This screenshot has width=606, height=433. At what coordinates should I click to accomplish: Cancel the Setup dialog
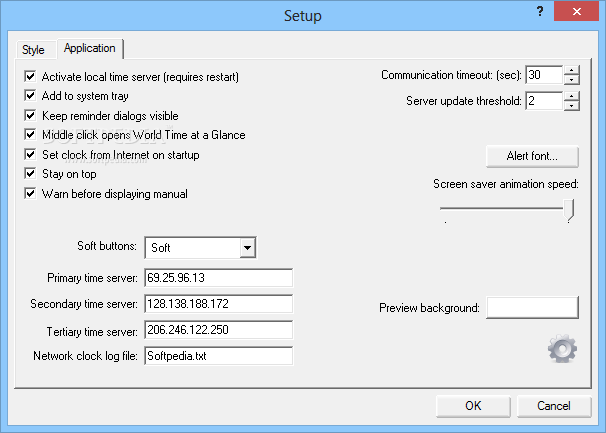click(553, 406)
